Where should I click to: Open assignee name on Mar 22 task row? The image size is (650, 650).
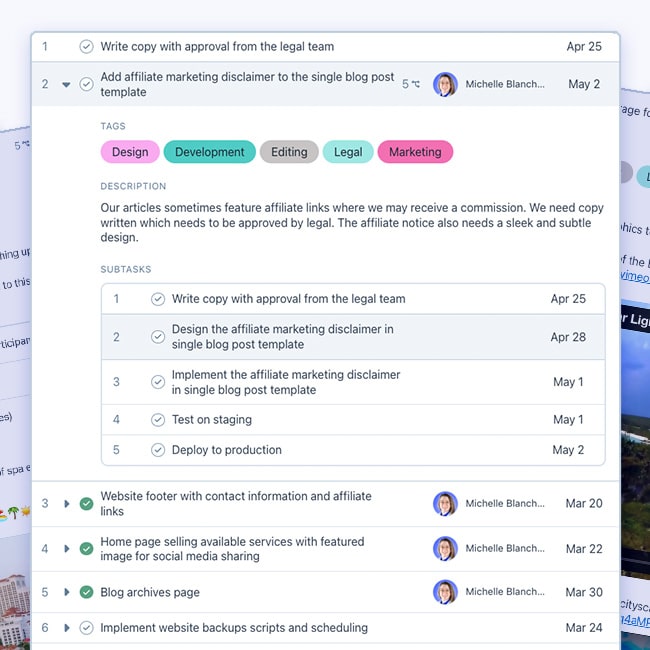coord(505,548)
